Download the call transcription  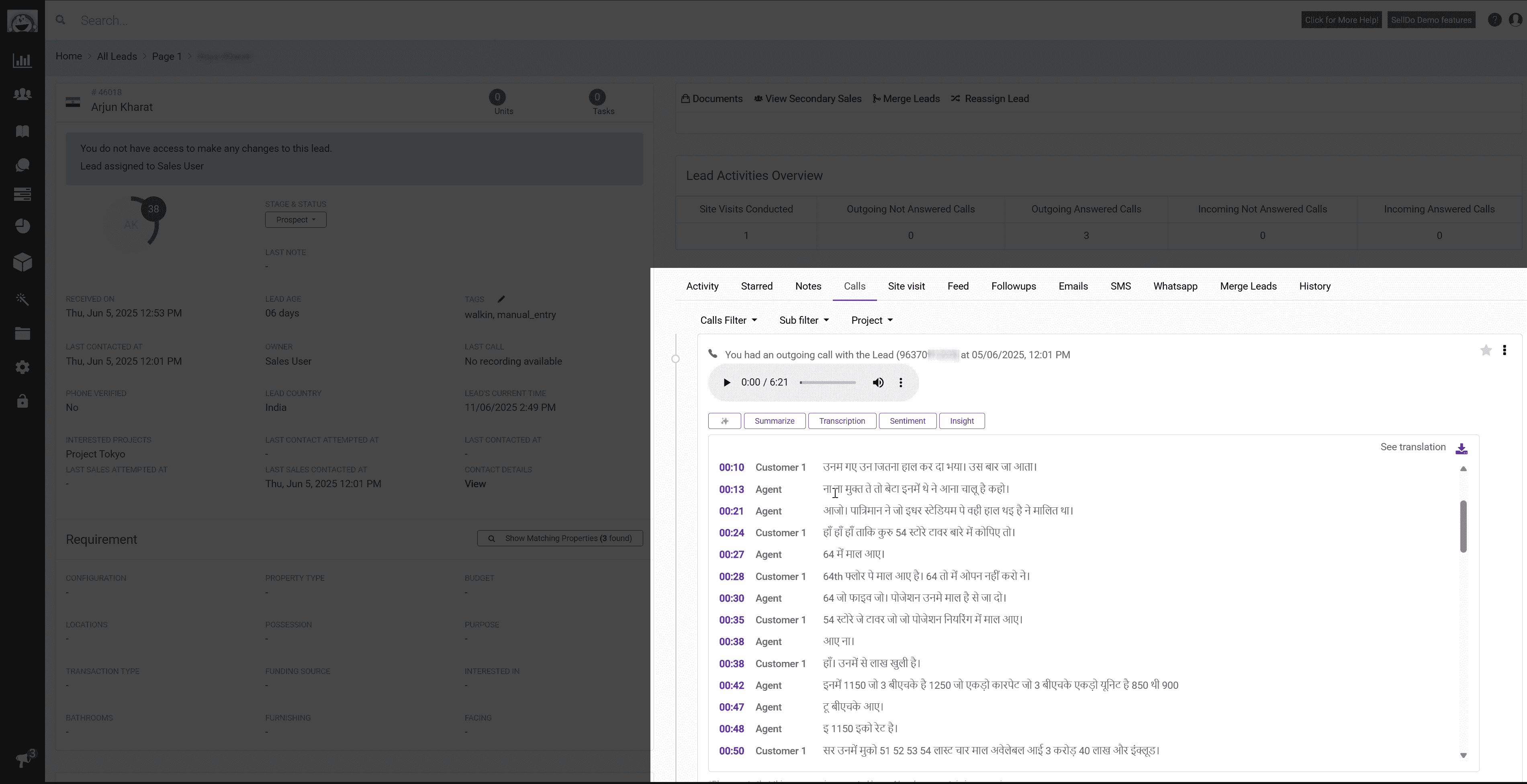click(1461, 449)
